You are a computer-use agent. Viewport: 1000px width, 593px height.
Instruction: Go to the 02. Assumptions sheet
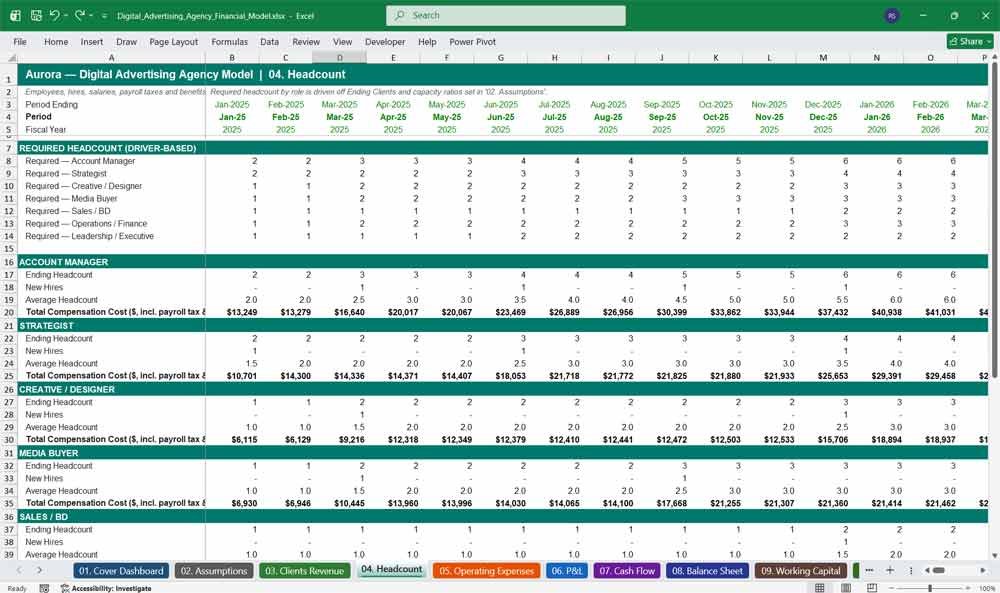click(214, 571)
